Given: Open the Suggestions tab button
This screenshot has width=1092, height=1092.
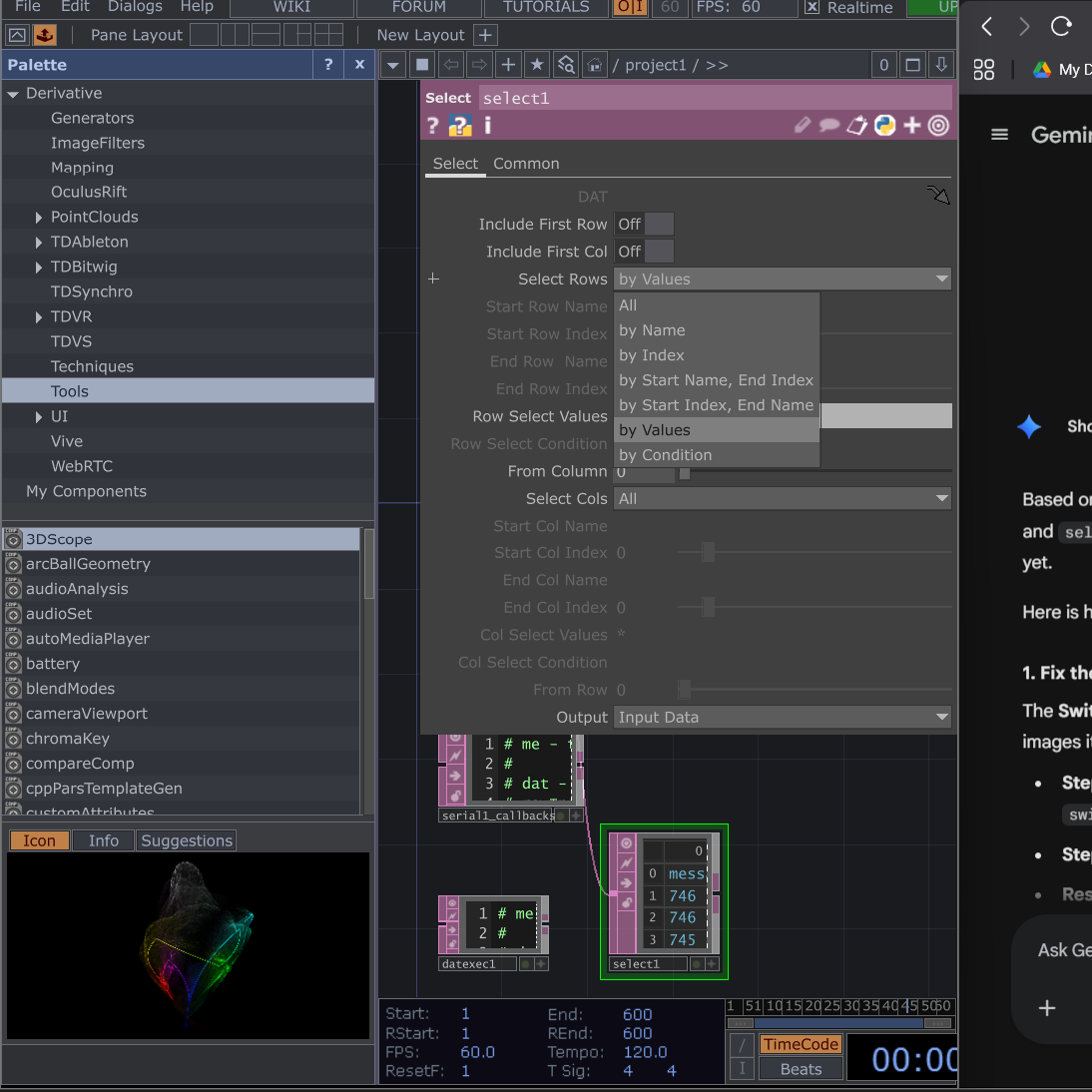Looking at the screenshot, I should coord(187,840).
